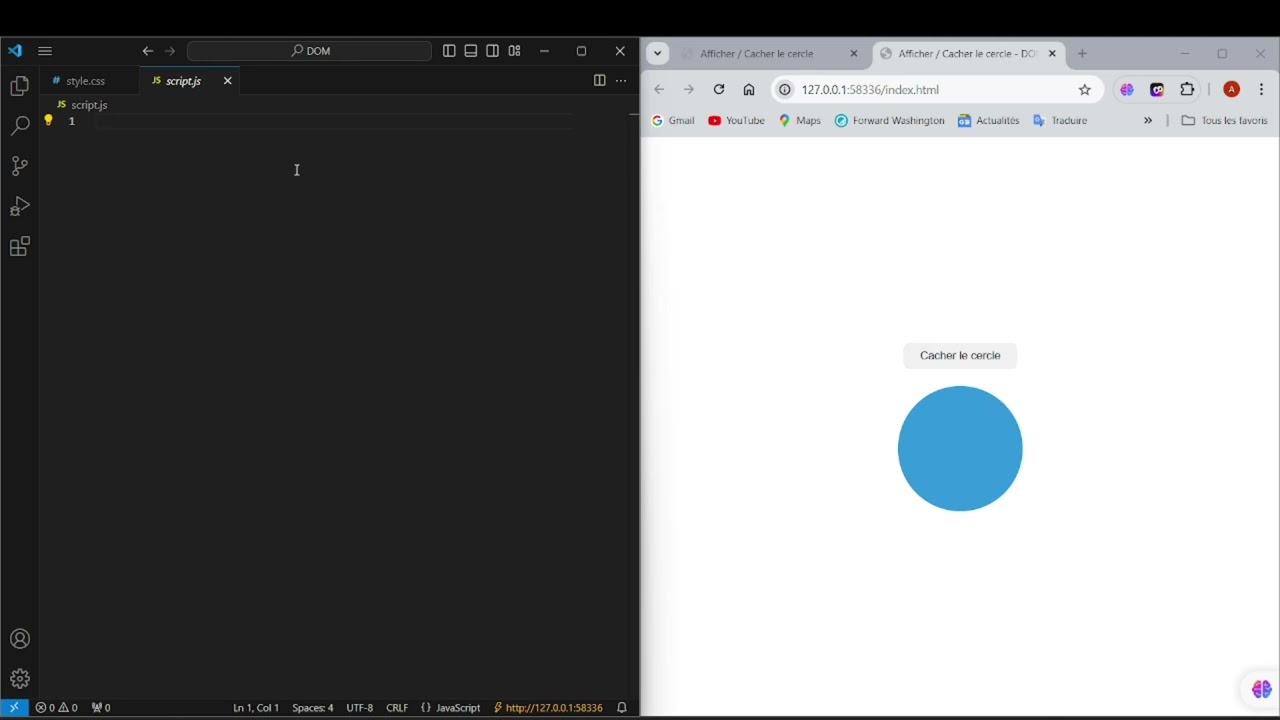
Task: Toggle the bottom panel layout icon
Action: (x=471, y=51)
